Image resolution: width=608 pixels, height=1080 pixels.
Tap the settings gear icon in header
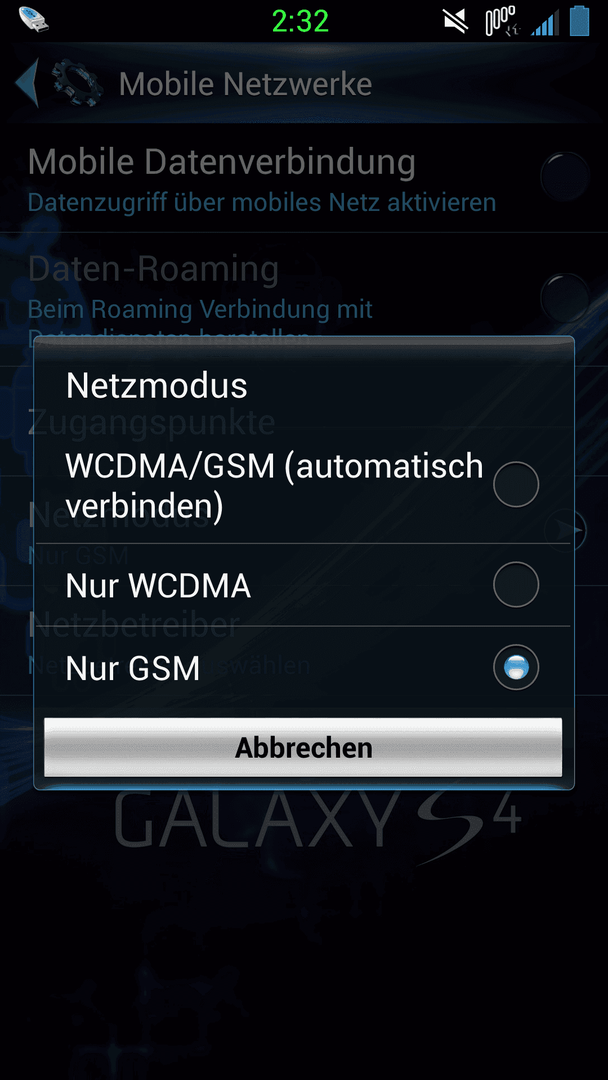click(x=78, y=84)
